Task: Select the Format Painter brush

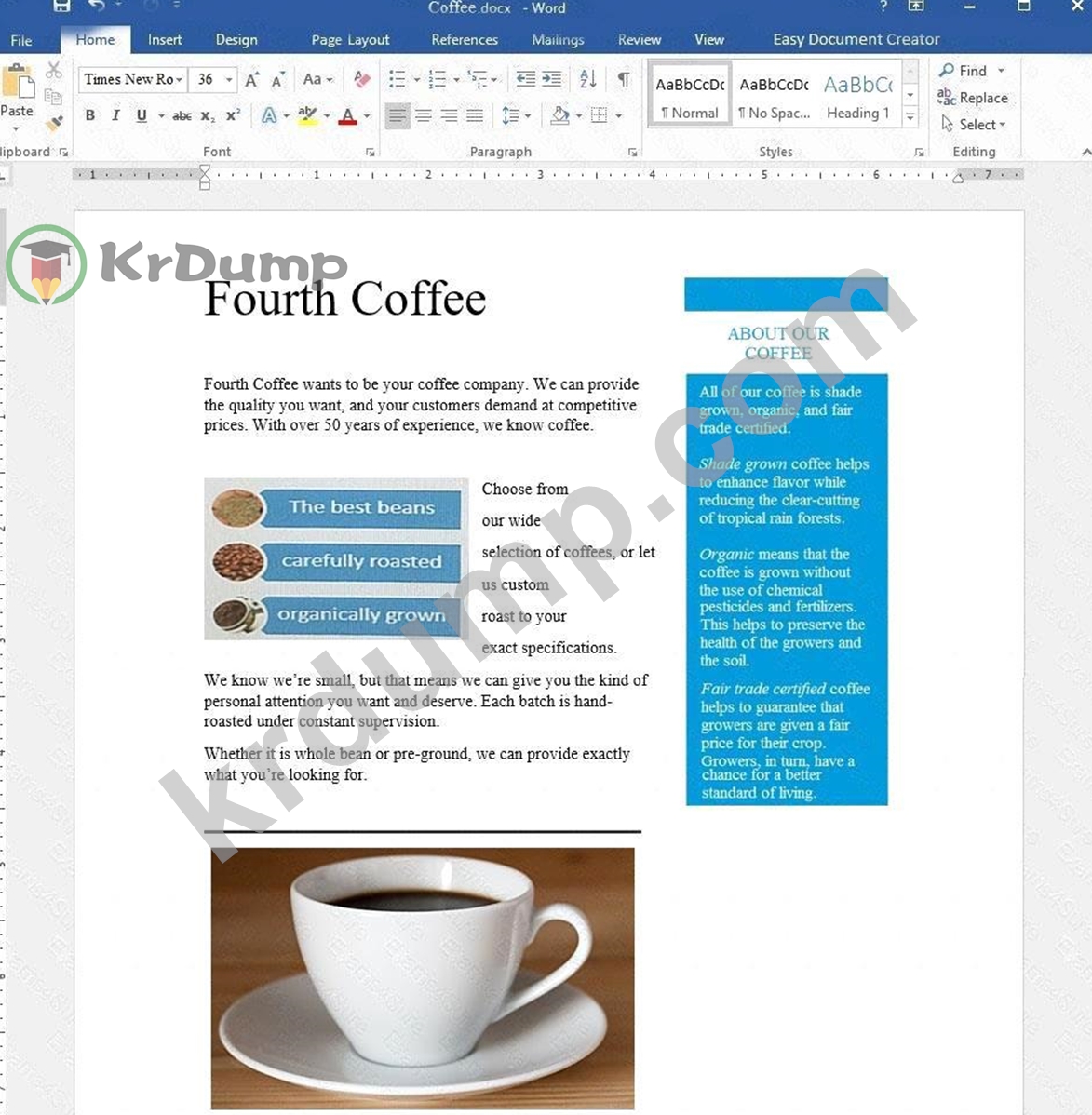Action: [53, 123]
